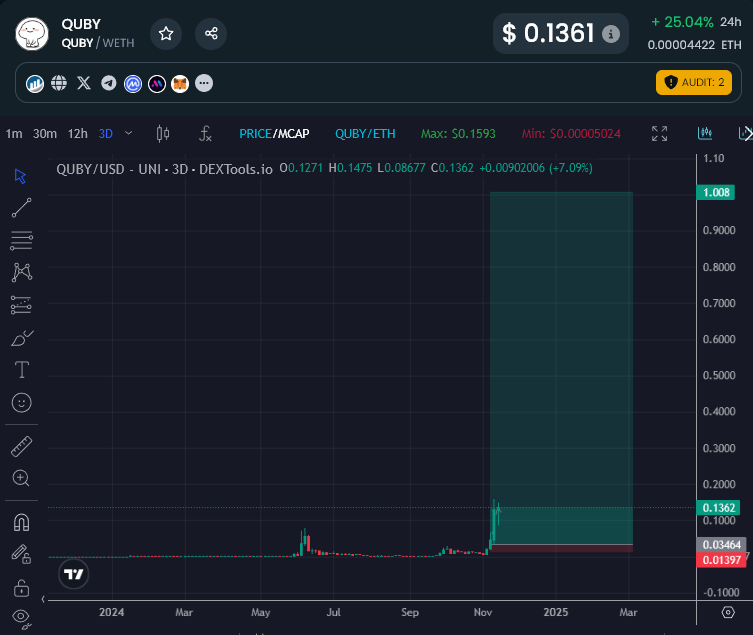Screen dimensions: 753x635
Task: Toggle magnet mode
Action: coord(21,522)
